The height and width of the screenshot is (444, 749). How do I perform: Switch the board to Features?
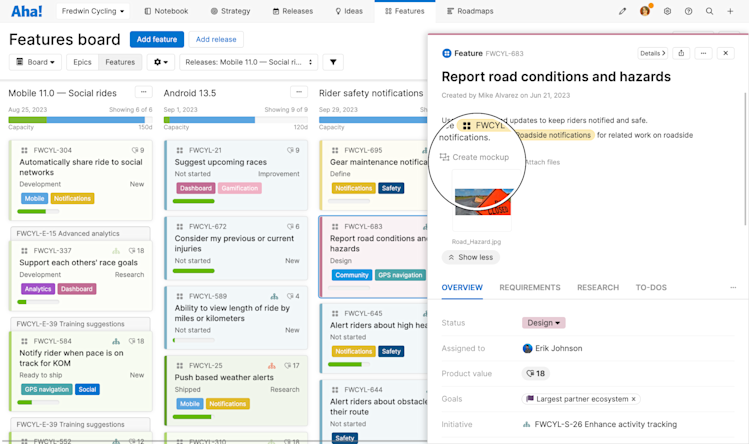(120, 62)
